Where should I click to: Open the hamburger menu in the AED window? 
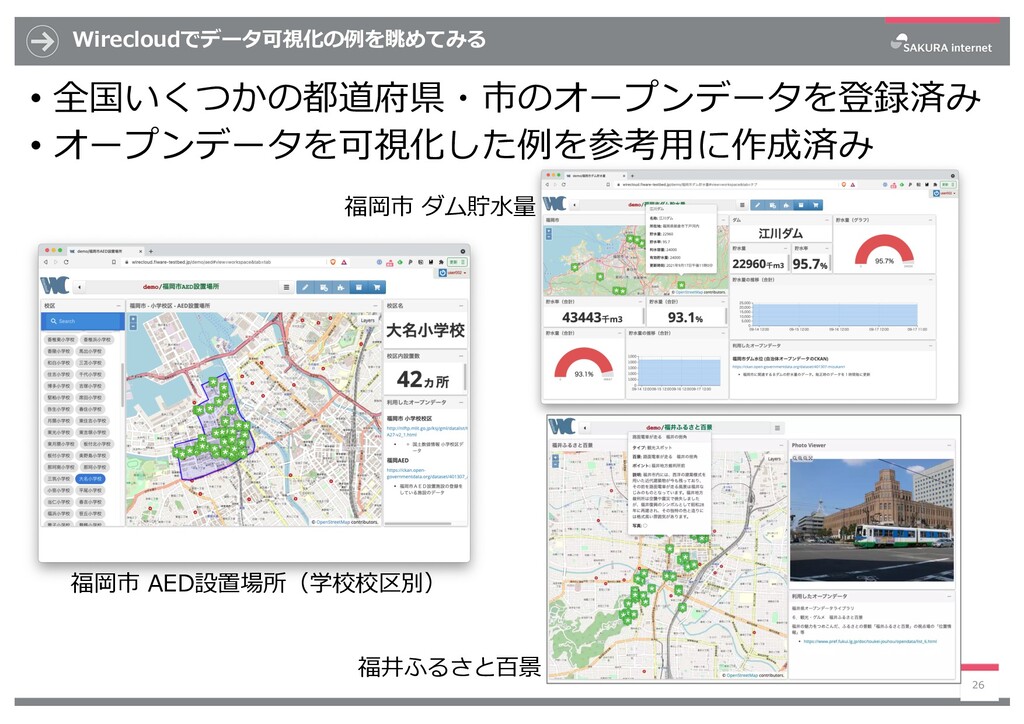286,287
